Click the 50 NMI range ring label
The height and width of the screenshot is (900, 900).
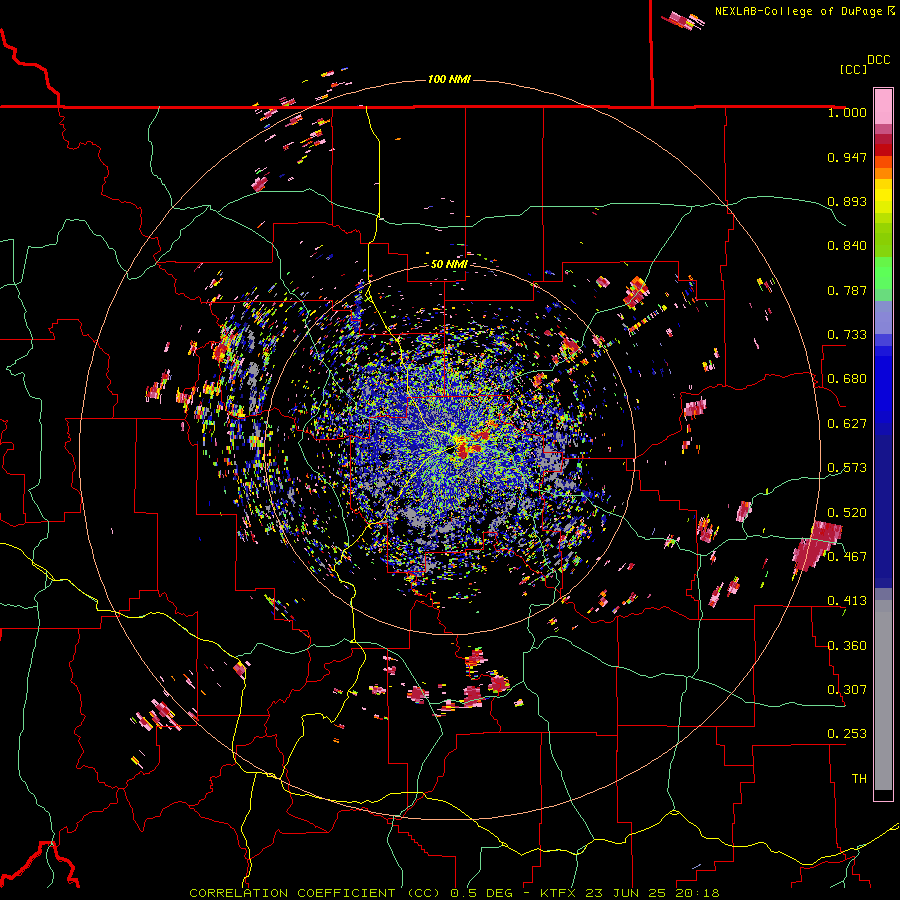[449, 264]
